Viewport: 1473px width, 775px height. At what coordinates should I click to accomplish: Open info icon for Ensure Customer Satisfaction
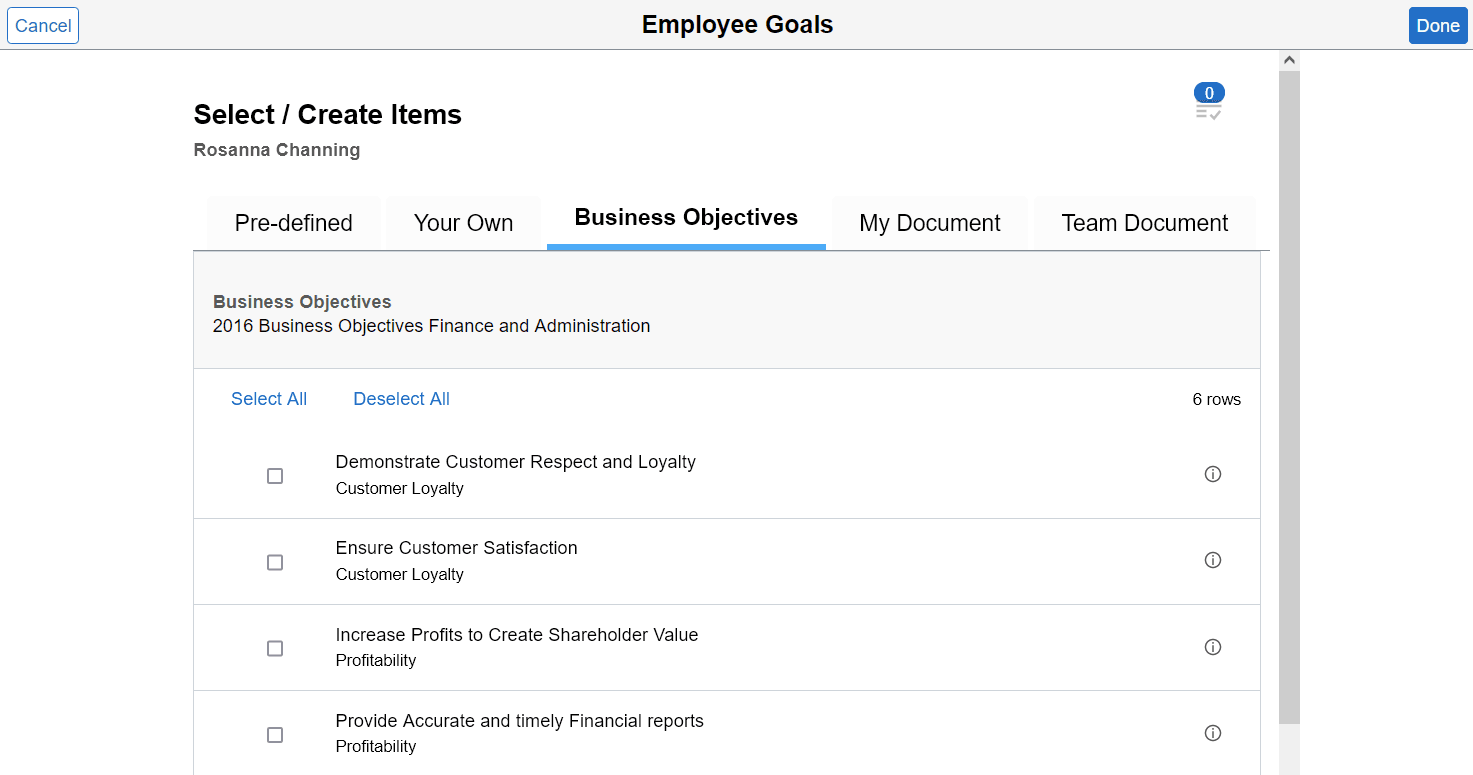coord(1213,560)
